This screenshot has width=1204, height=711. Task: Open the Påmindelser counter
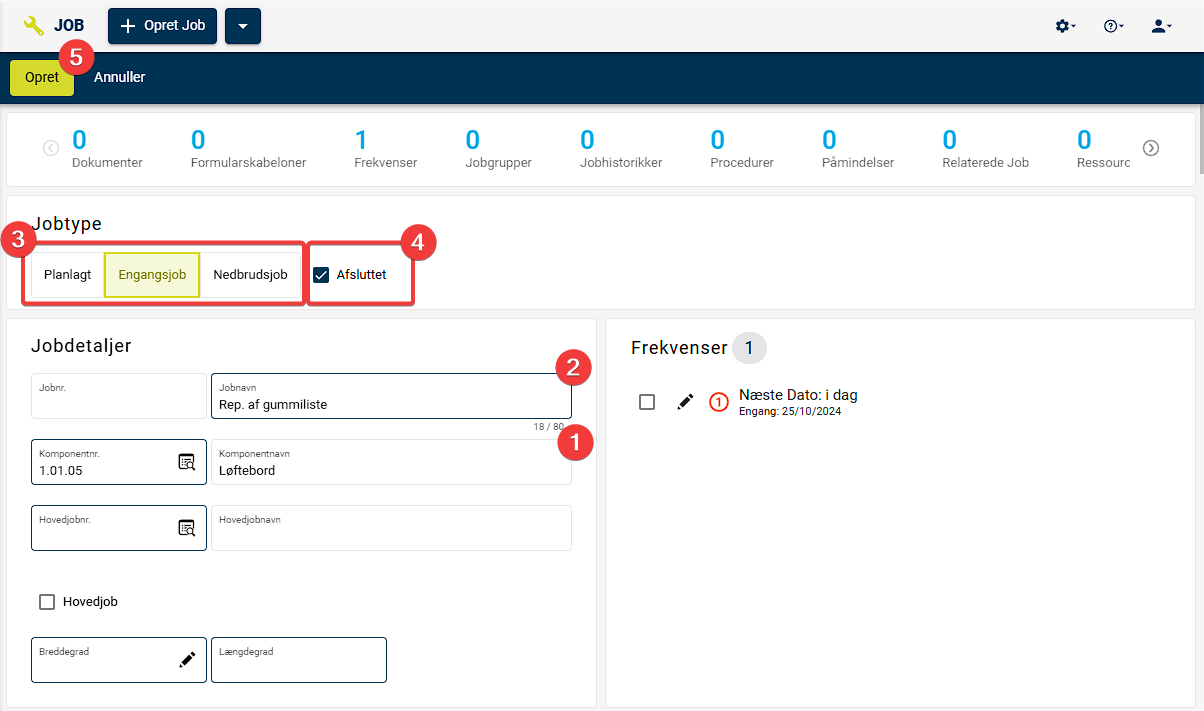[x=858, y=148]
